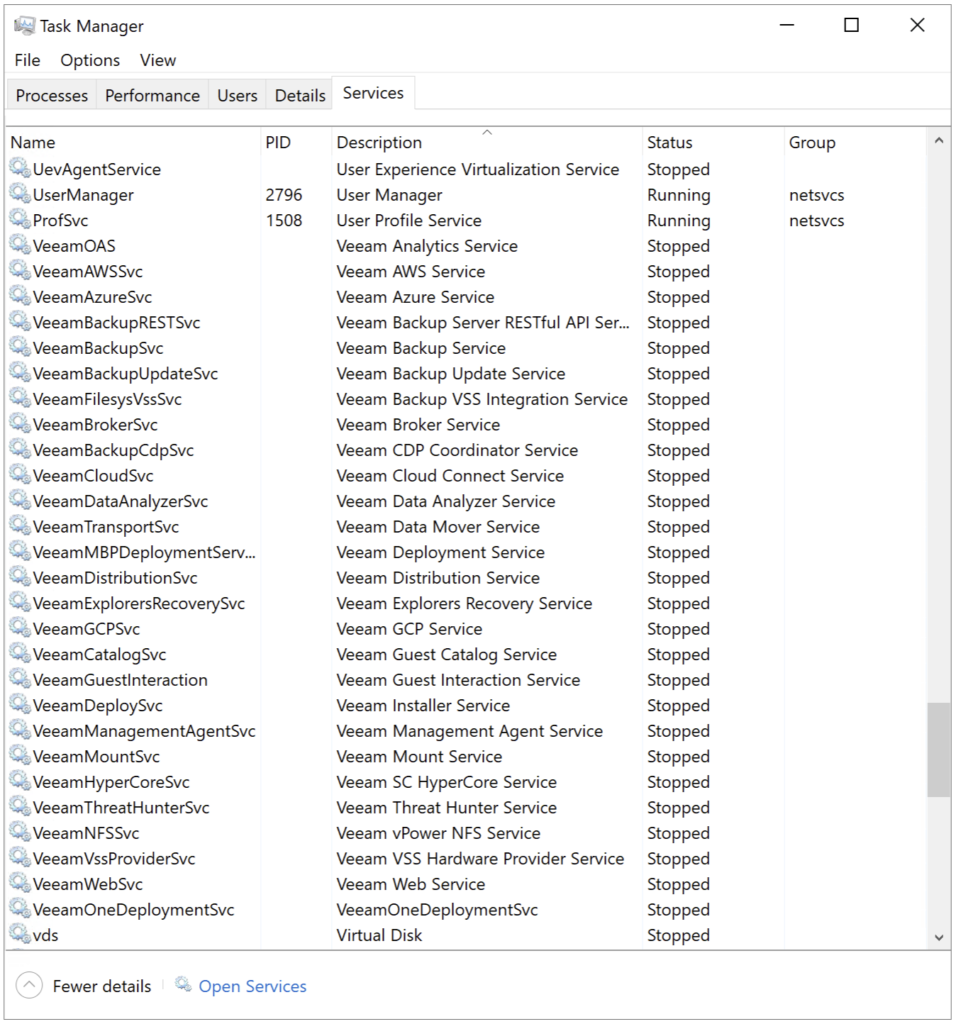The width and height of the screenshot is (956, 1024).
Task: Open the Options menu
Action: tap(90, 60)
